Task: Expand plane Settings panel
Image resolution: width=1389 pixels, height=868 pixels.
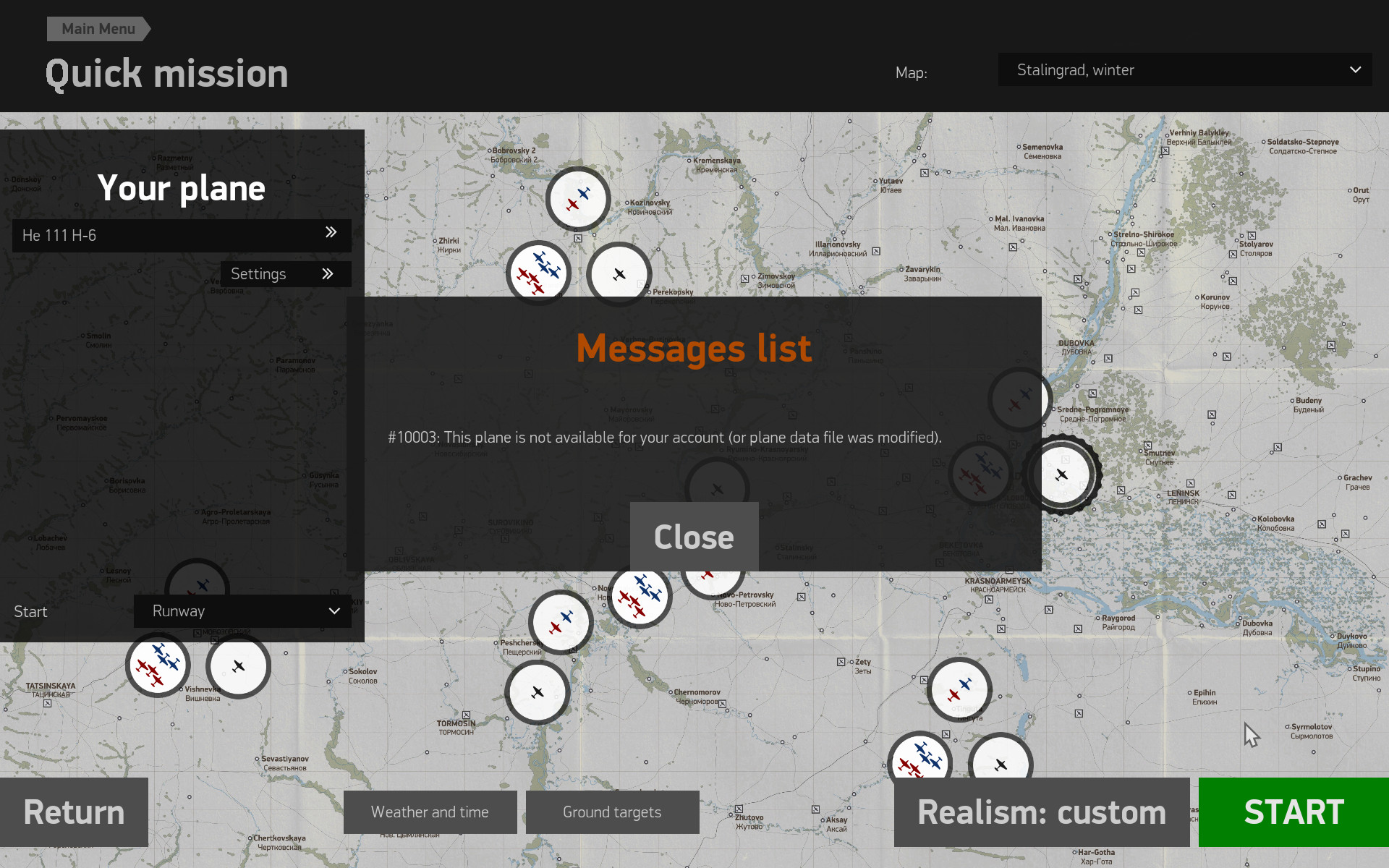Action: coord(285,274)
